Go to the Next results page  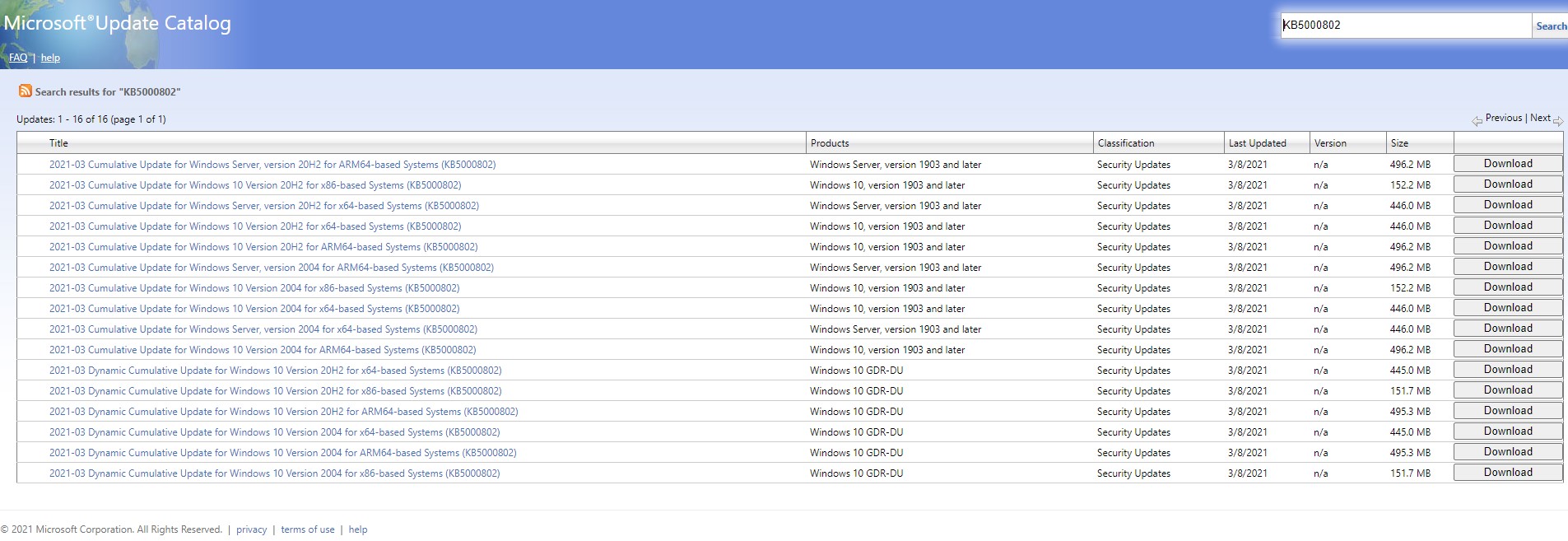[1541, 118]
